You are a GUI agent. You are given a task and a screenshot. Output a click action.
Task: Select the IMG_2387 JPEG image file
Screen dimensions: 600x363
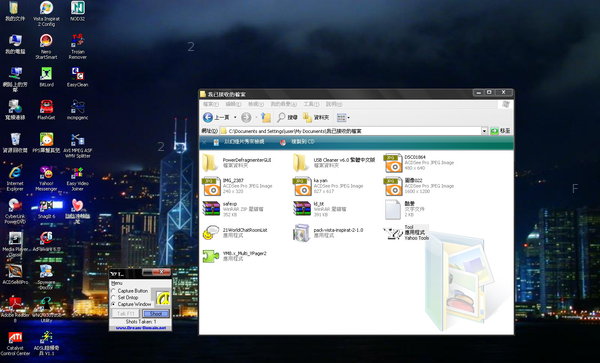tap(237, 186)
